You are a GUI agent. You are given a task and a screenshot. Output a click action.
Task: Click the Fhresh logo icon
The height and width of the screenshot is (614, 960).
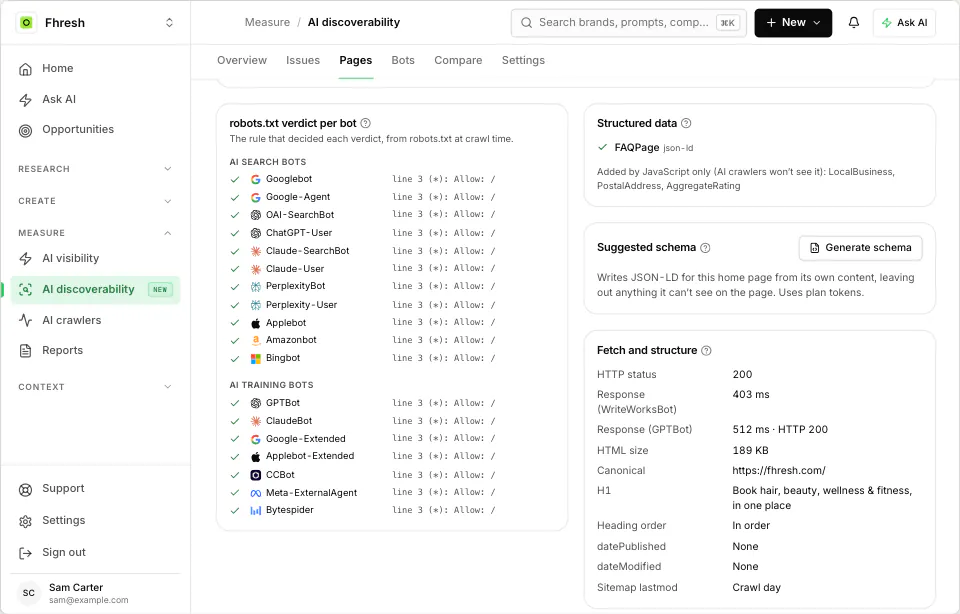(x=26, y=23)
